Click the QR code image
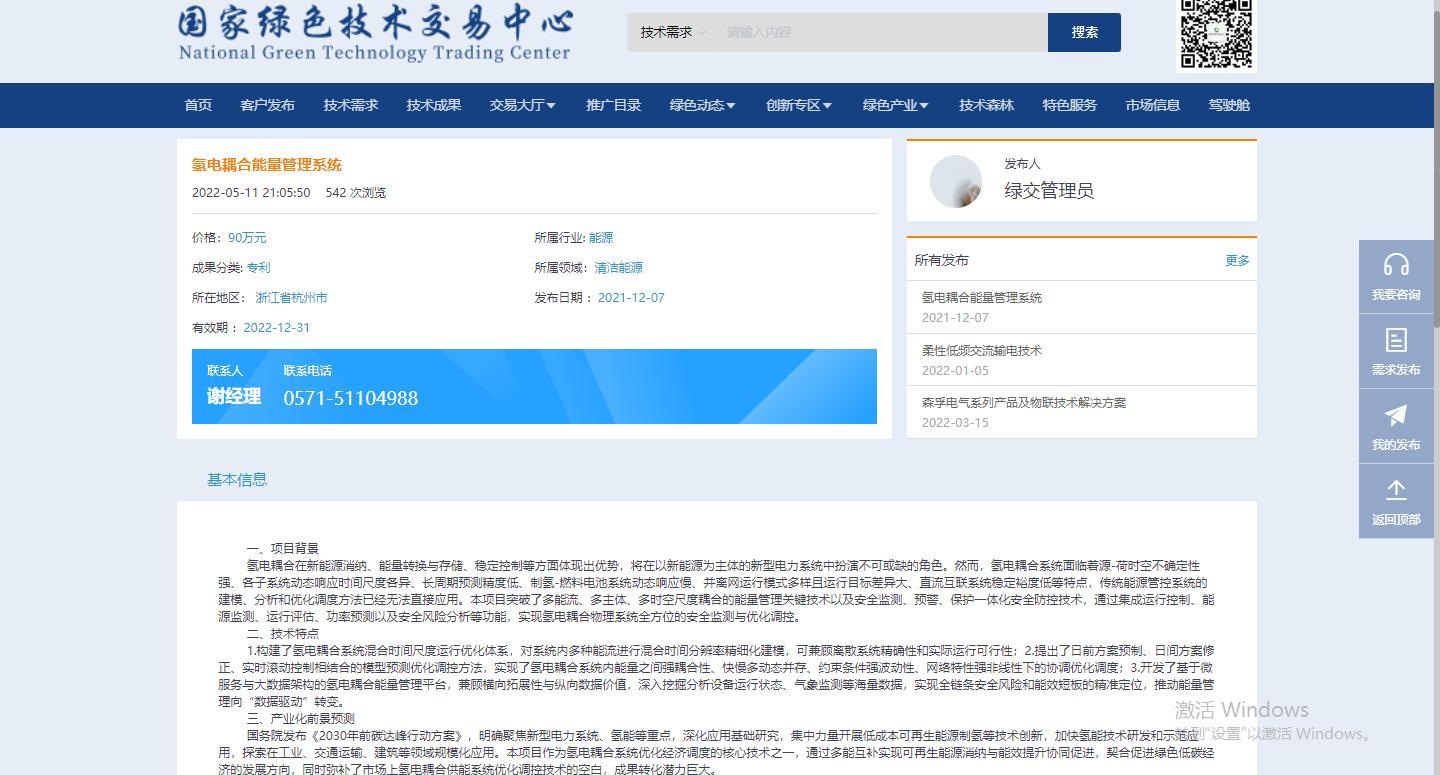This screenshot has width=1440, height=775. coord(1216,34)
